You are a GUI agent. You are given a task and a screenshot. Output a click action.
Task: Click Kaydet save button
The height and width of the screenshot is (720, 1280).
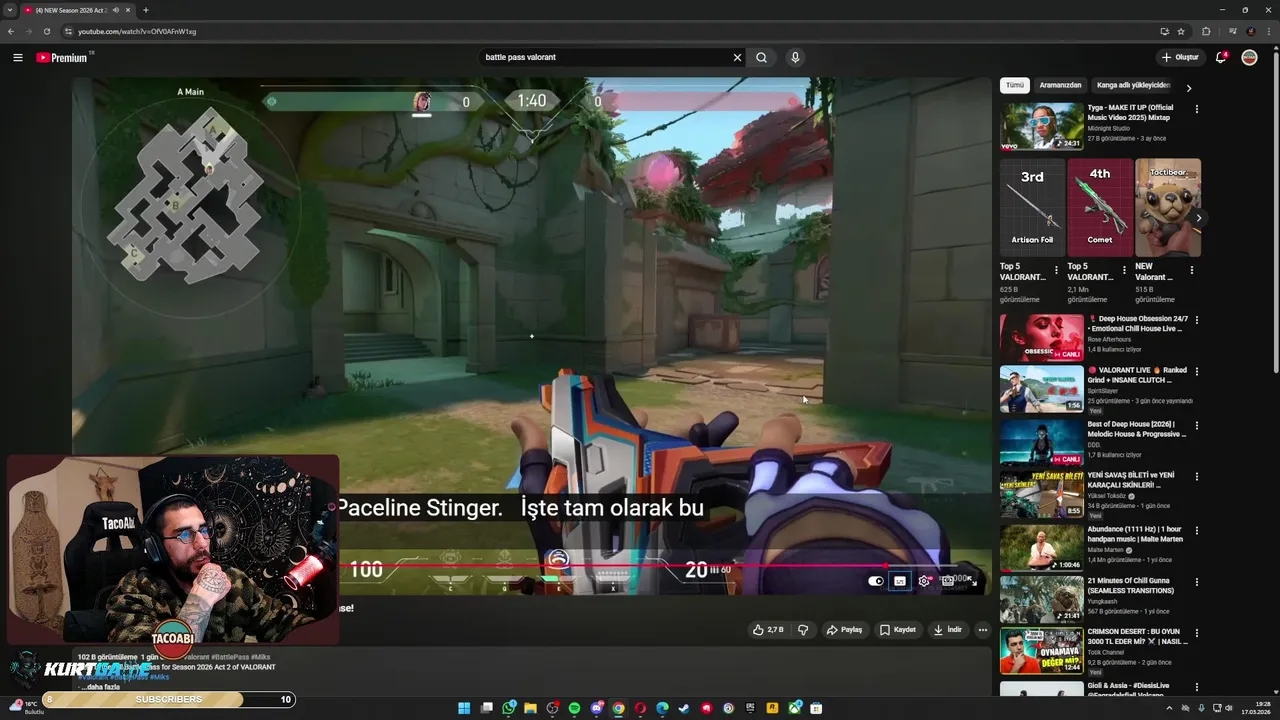[x=898, y=630]
